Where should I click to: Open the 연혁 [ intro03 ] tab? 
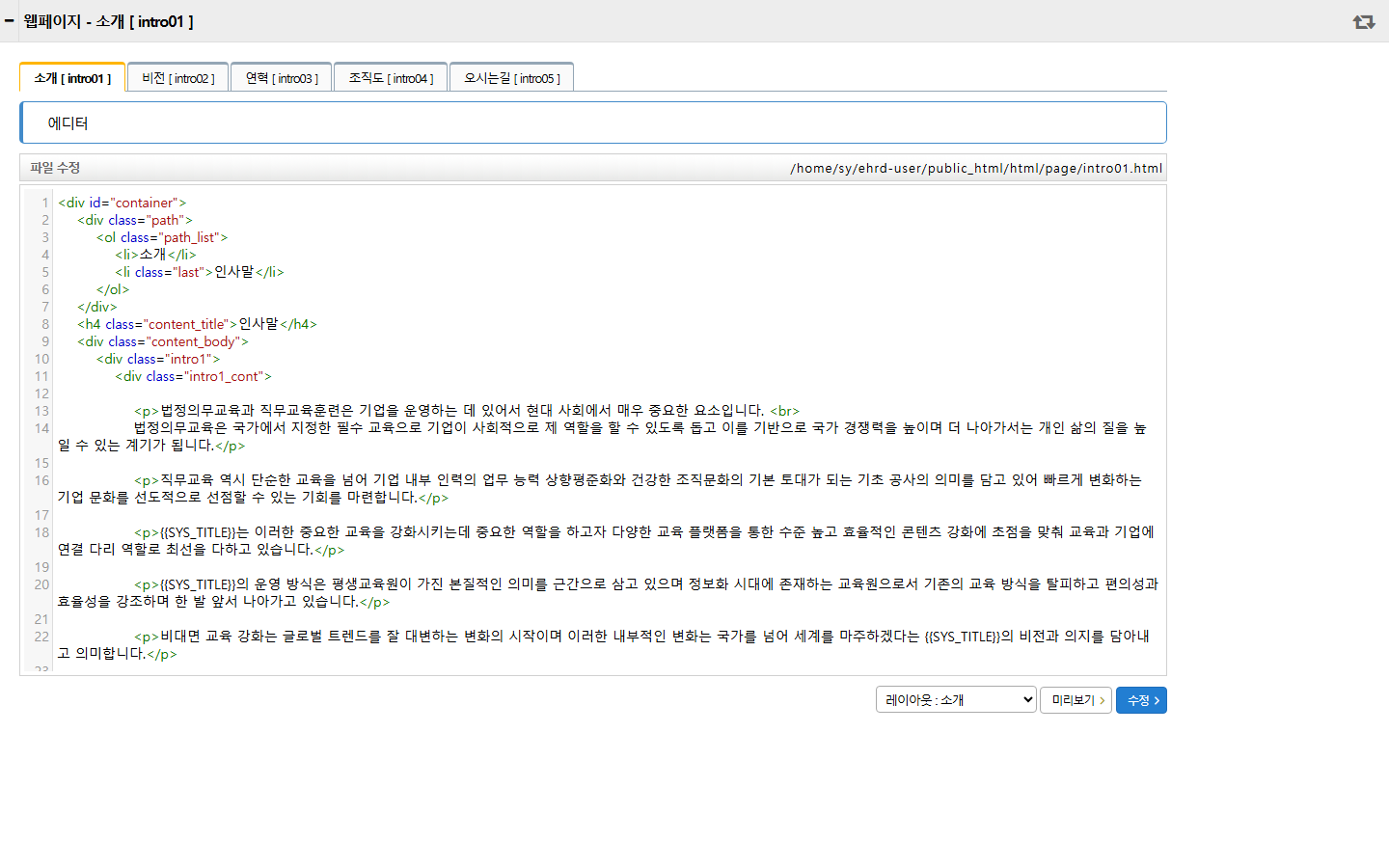click(x=282, y=78)
